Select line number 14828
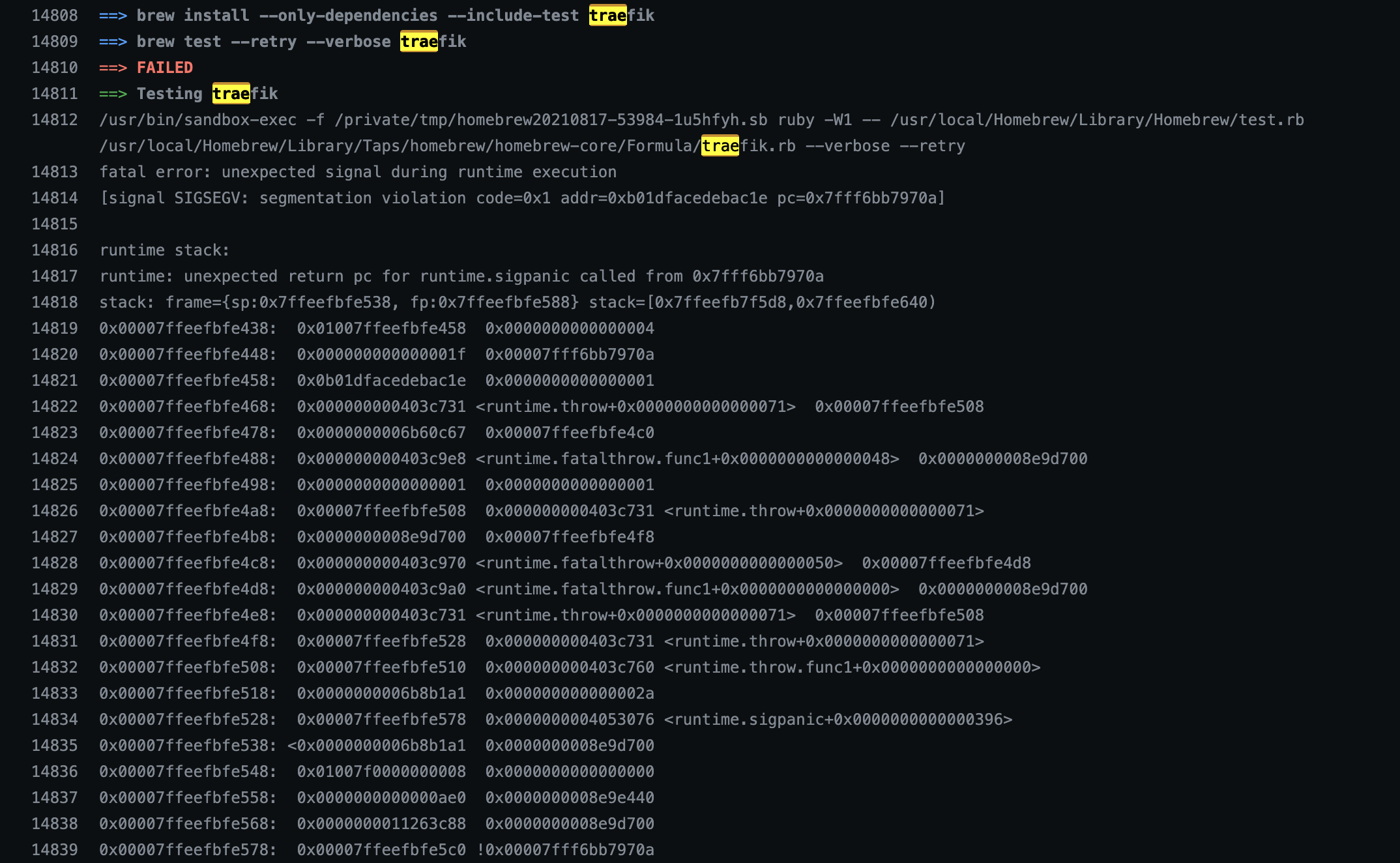Screen dimensions: 1400x863 55,563
